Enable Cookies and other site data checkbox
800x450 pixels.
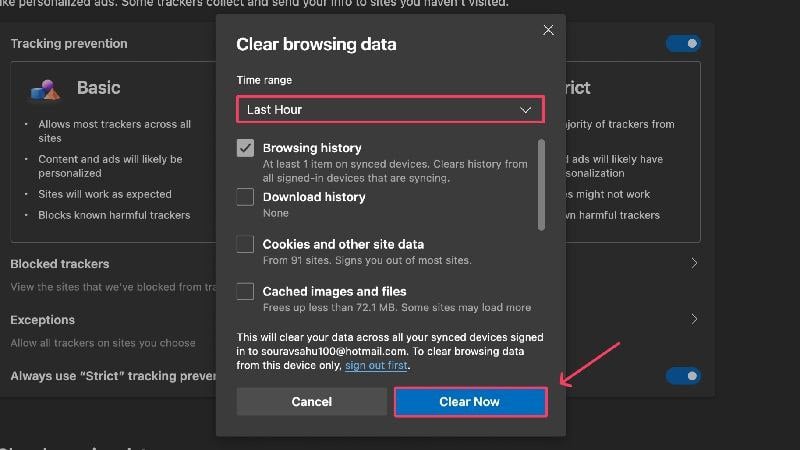(245, 244)
